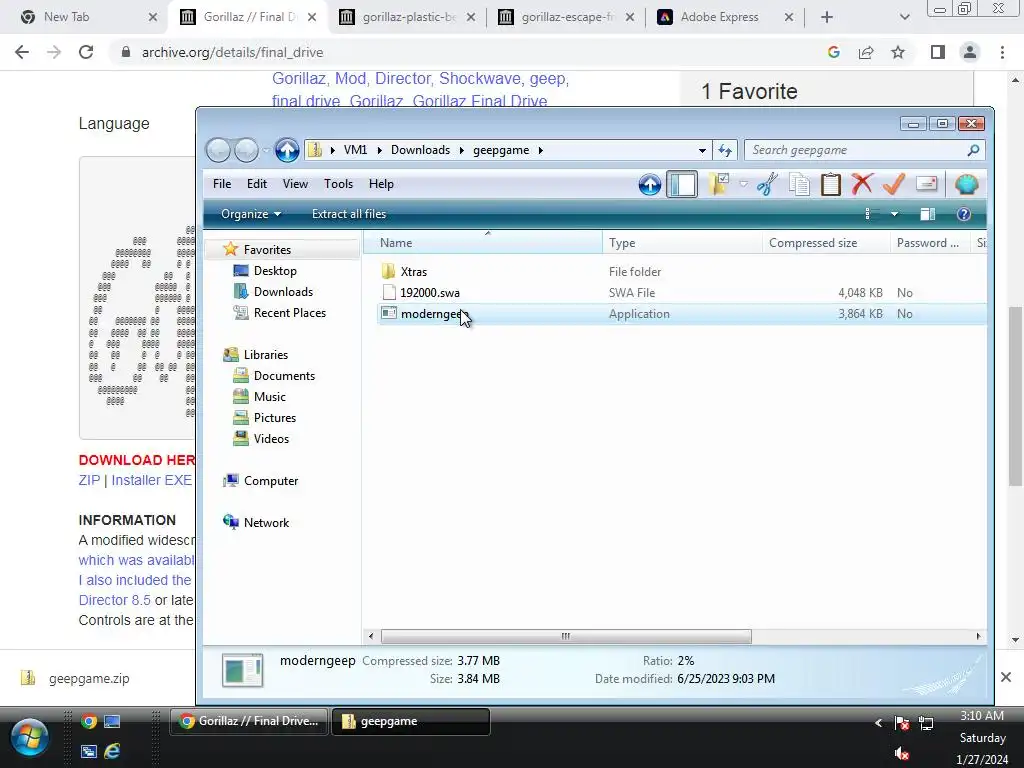Open the small dropdown arrow beside the folder options icon
1024x768 pixels.
tap(743, 184)
